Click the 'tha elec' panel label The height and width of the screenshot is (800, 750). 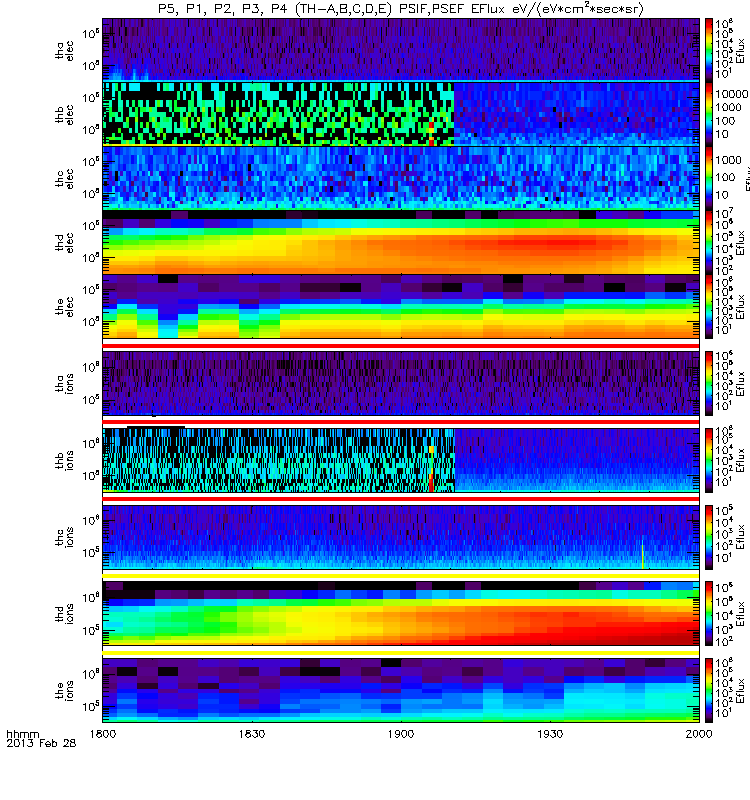click(x=64, y=50)
